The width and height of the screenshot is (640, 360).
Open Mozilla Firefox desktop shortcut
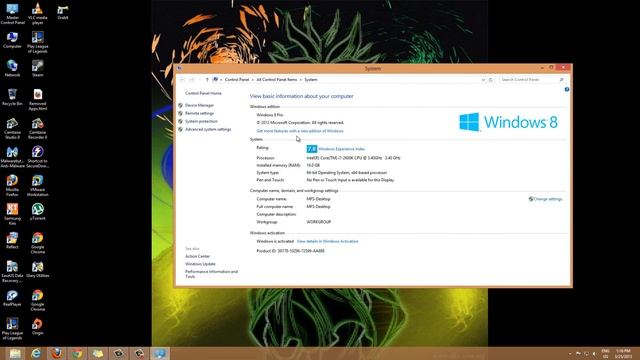pyautogui.click(x=12, y=186)
